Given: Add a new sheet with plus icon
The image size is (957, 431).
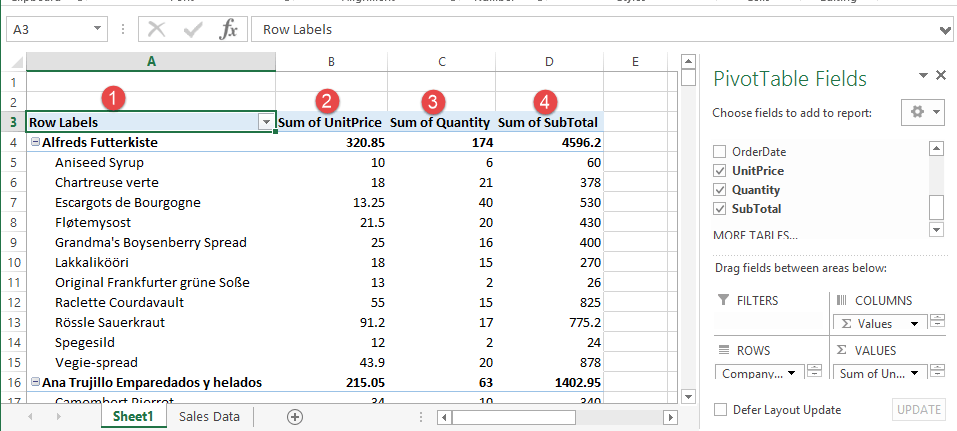Looking at the screenshot, I should pos(294,417).
